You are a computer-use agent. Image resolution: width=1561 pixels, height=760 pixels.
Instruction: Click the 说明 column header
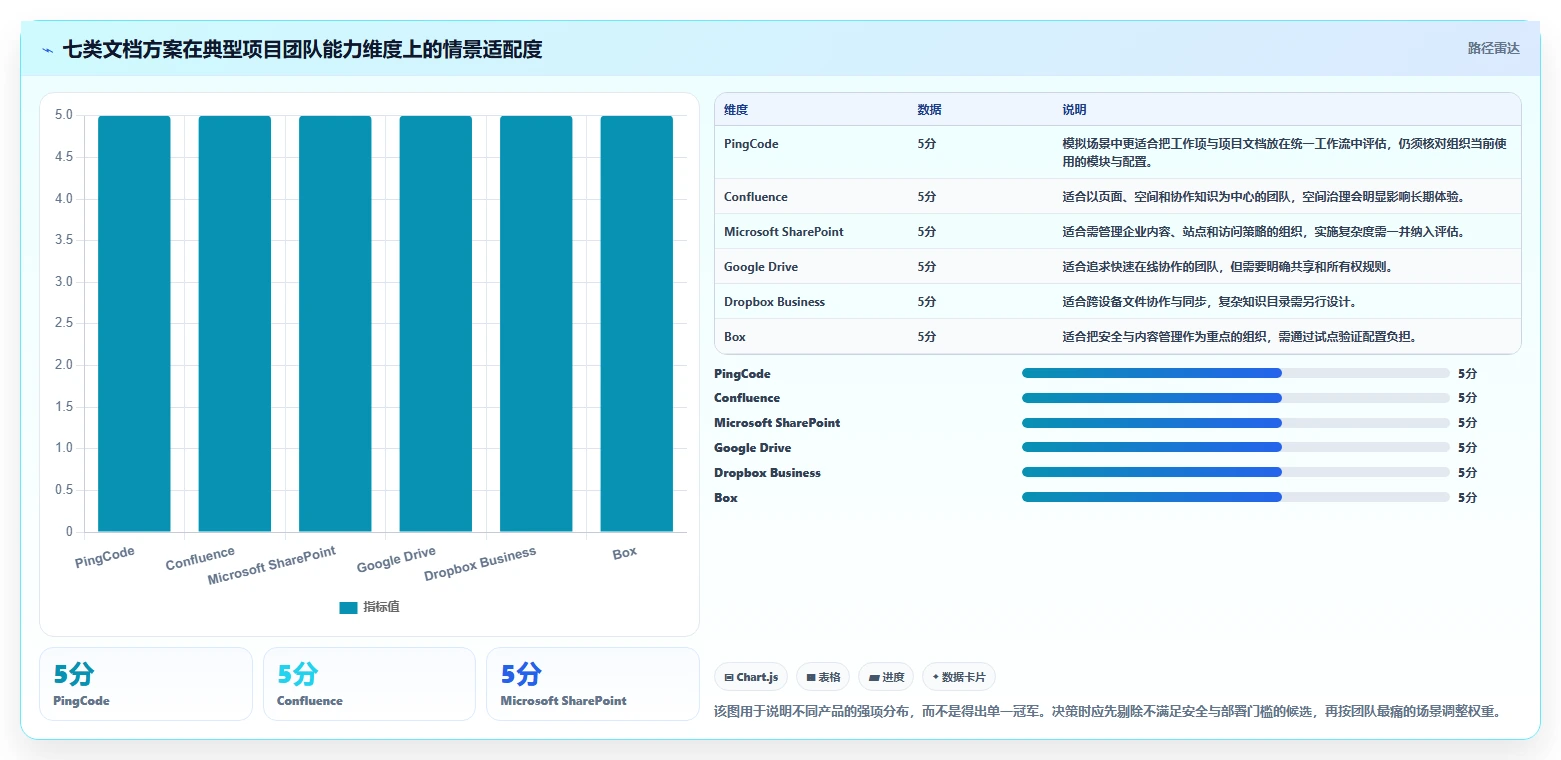(x=1074, y=110)
